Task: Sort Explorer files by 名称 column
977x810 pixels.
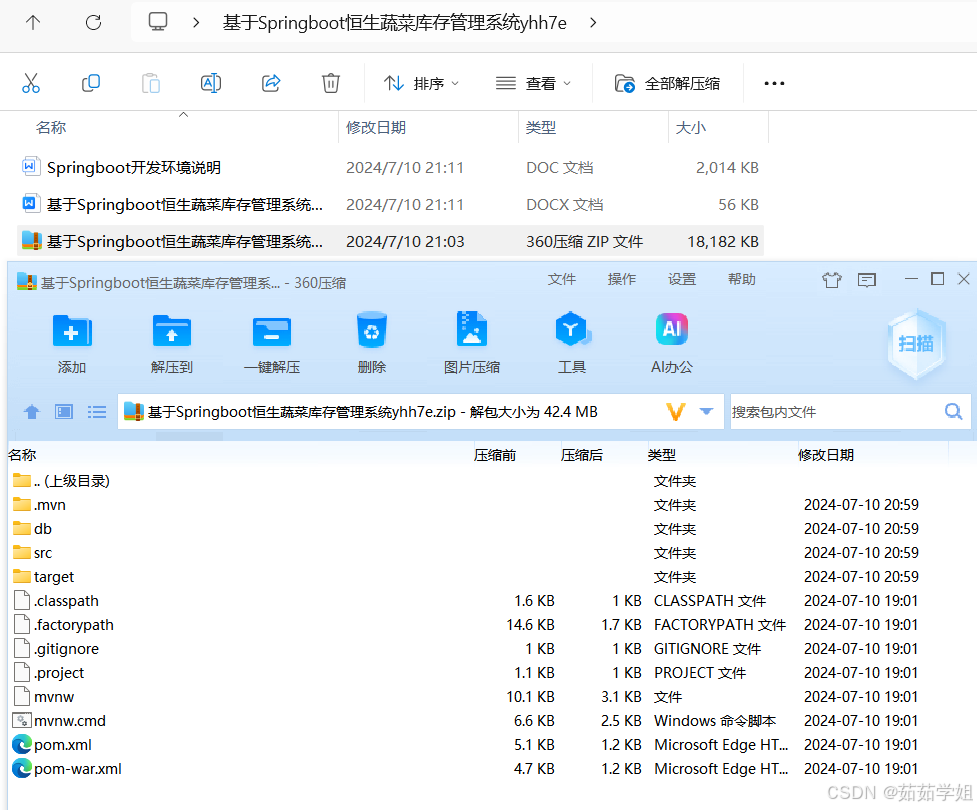Action: coord(51,128)
